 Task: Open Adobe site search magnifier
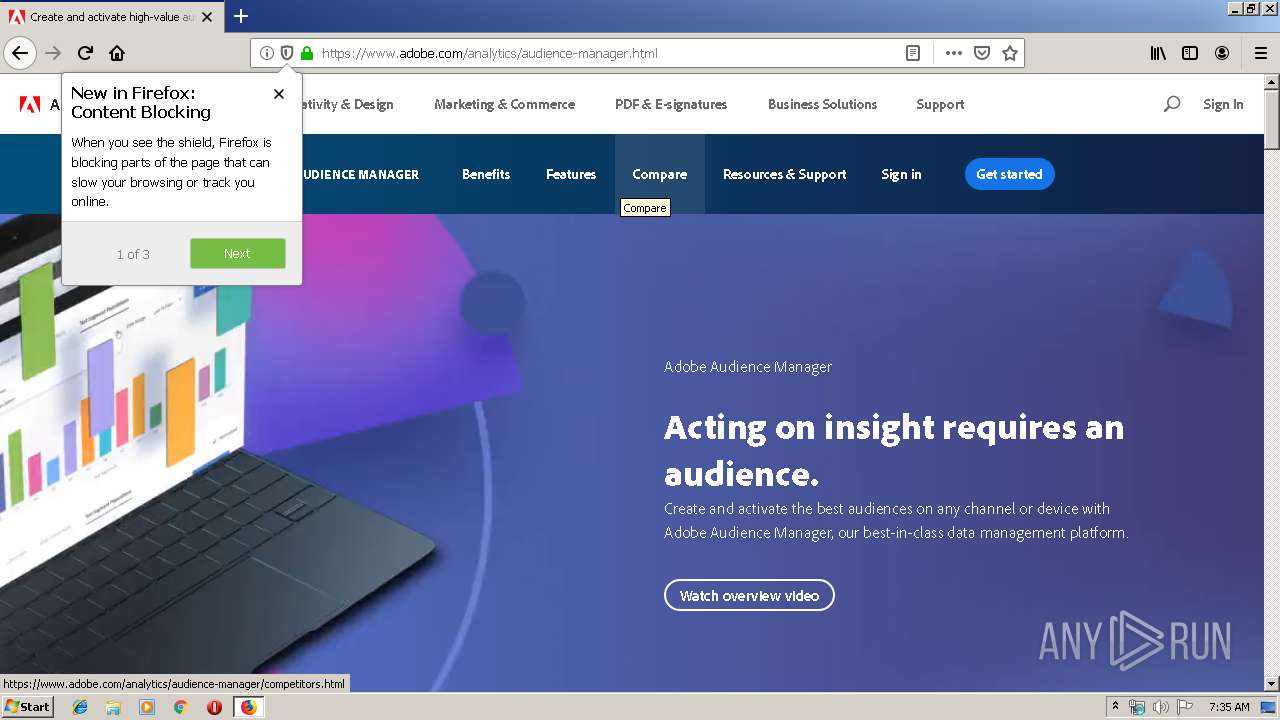[1172, 104]
